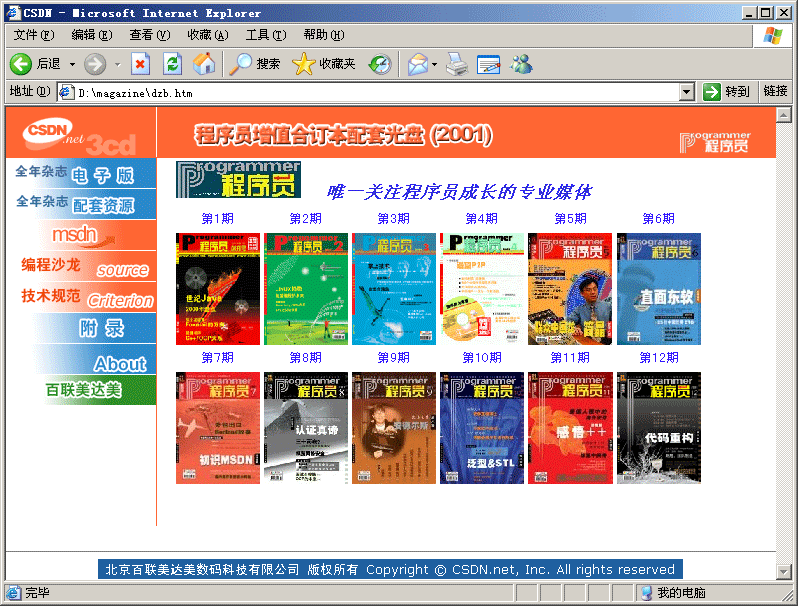Open 技术规范 Criterion sidebar link
The image size is (798, 606).
(x=81, y=297)
